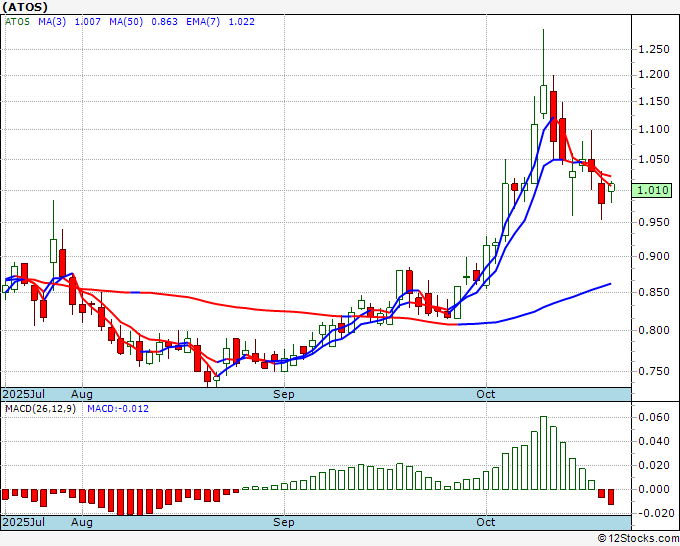
Task: Click the Oct label under the MACD panel
Action: (487, 522)
